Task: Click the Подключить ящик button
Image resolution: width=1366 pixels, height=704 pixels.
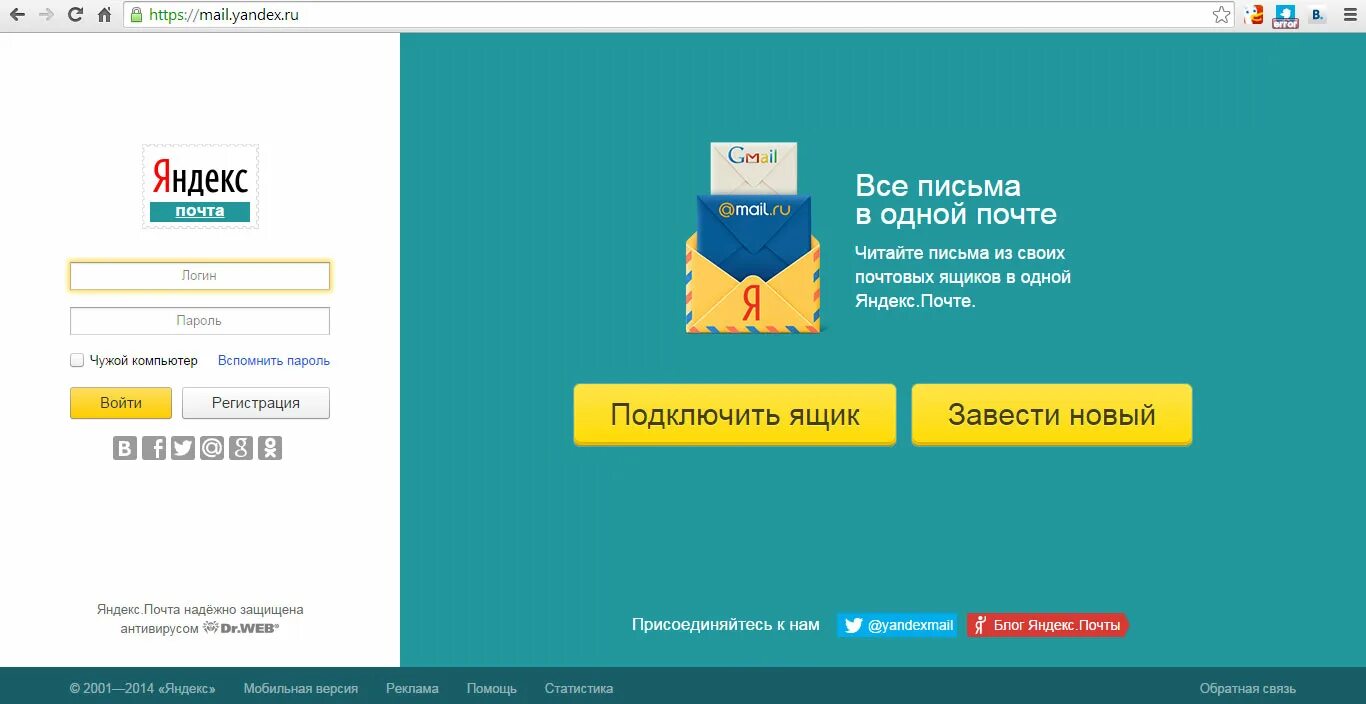Action: (x=735, y=415)
